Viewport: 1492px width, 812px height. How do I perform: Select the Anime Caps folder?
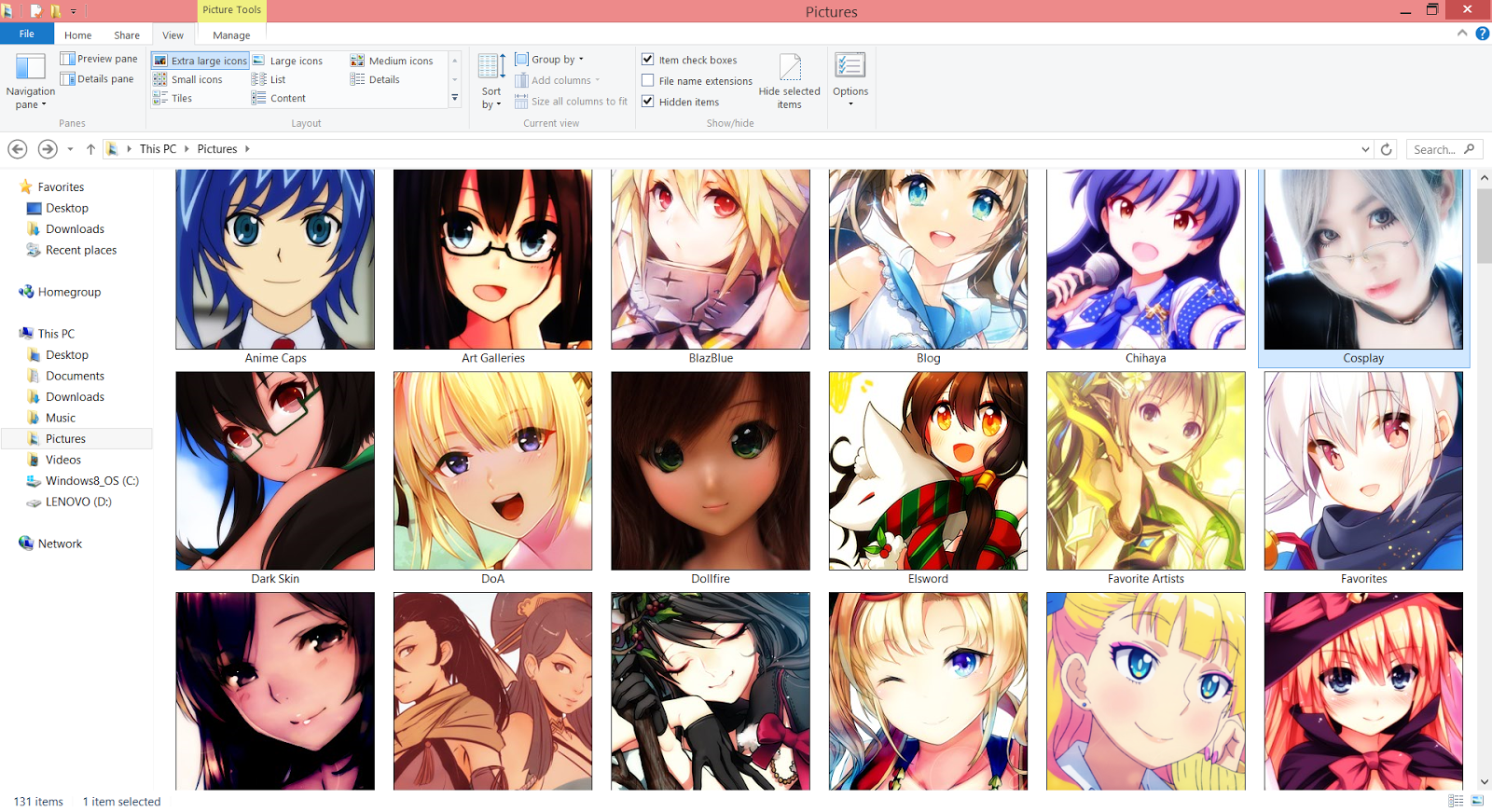(275, 268)
